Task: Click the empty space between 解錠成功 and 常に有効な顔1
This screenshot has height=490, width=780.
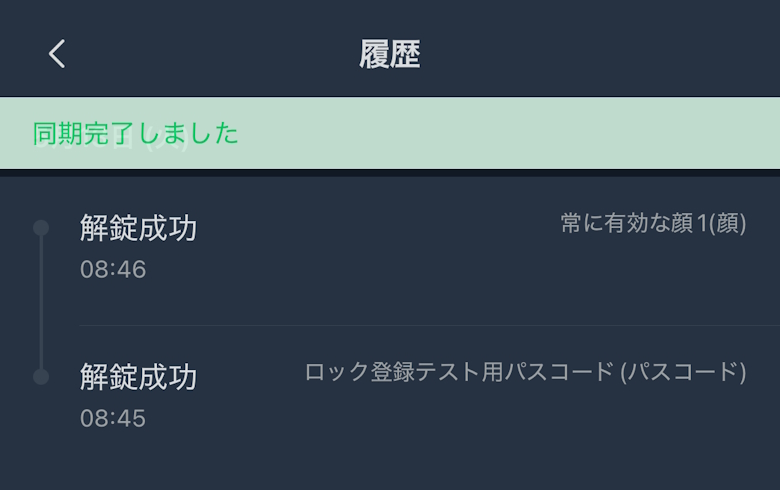Action: pyautogui.click(x=380, y=228)
